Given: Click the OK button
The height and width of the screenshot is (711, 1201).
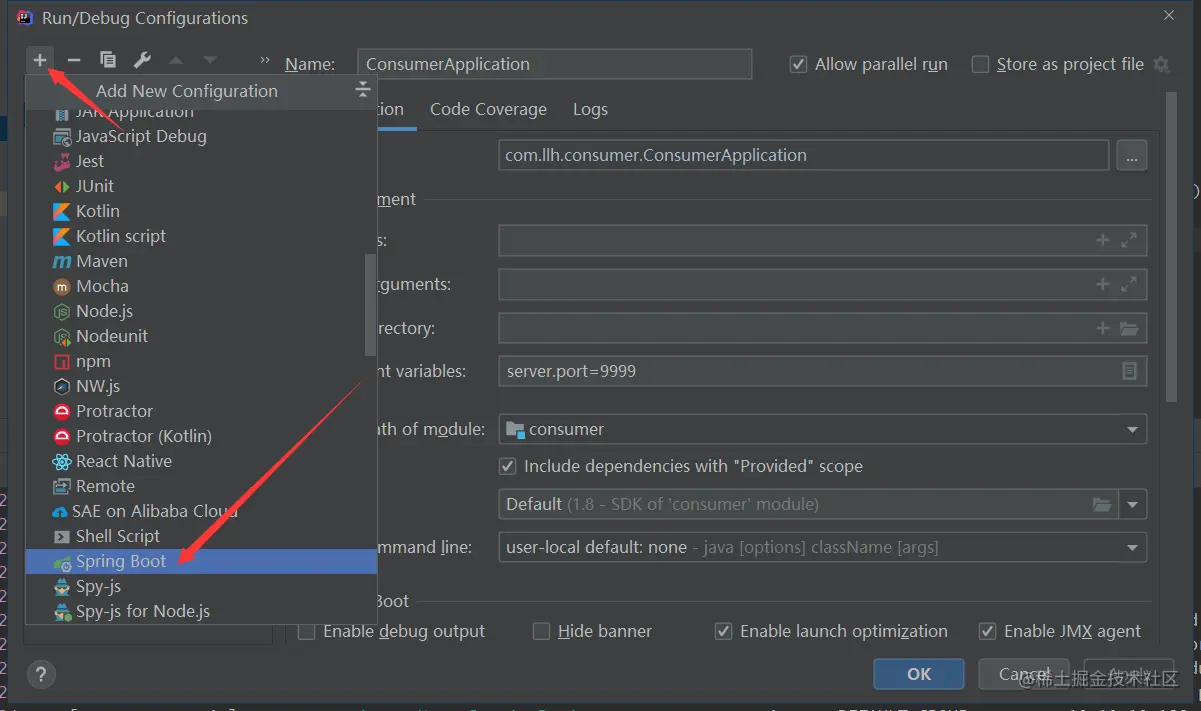Looking at the screenshot, I should 919,674.
